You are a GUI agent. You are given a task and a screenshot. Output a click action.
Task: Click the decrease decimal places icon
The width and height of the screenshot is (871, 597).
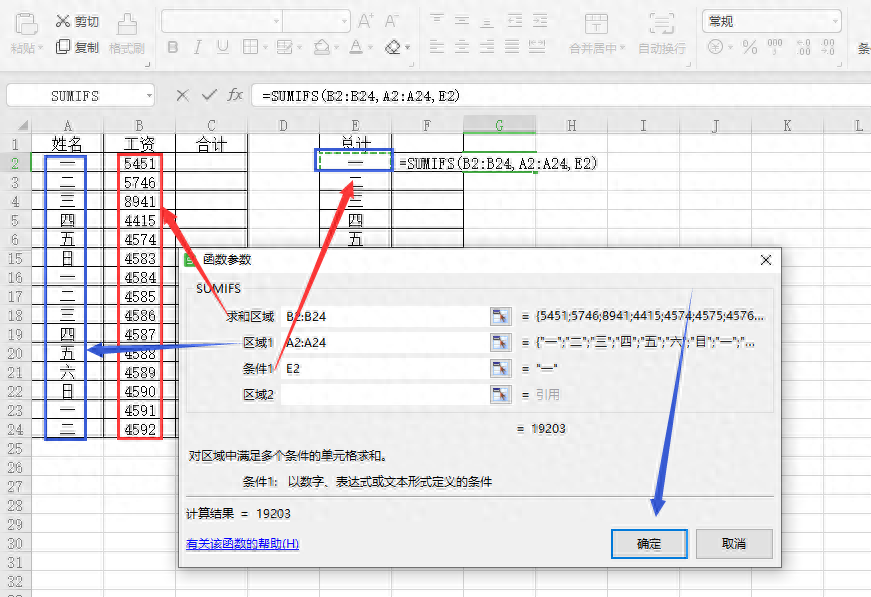(828, 47)
